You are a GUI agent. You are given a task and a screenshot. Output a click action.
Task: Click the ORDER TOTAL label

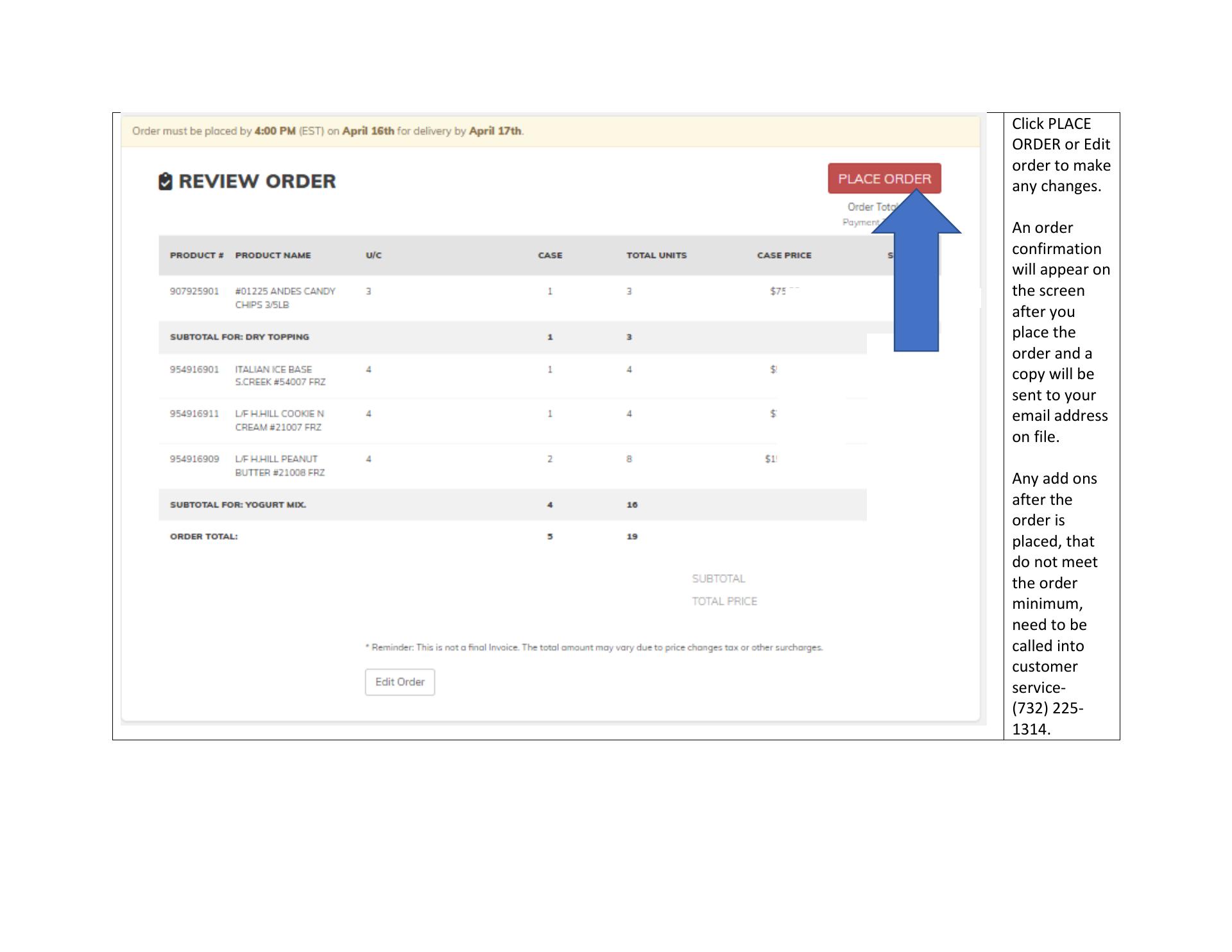pos(203,536)
